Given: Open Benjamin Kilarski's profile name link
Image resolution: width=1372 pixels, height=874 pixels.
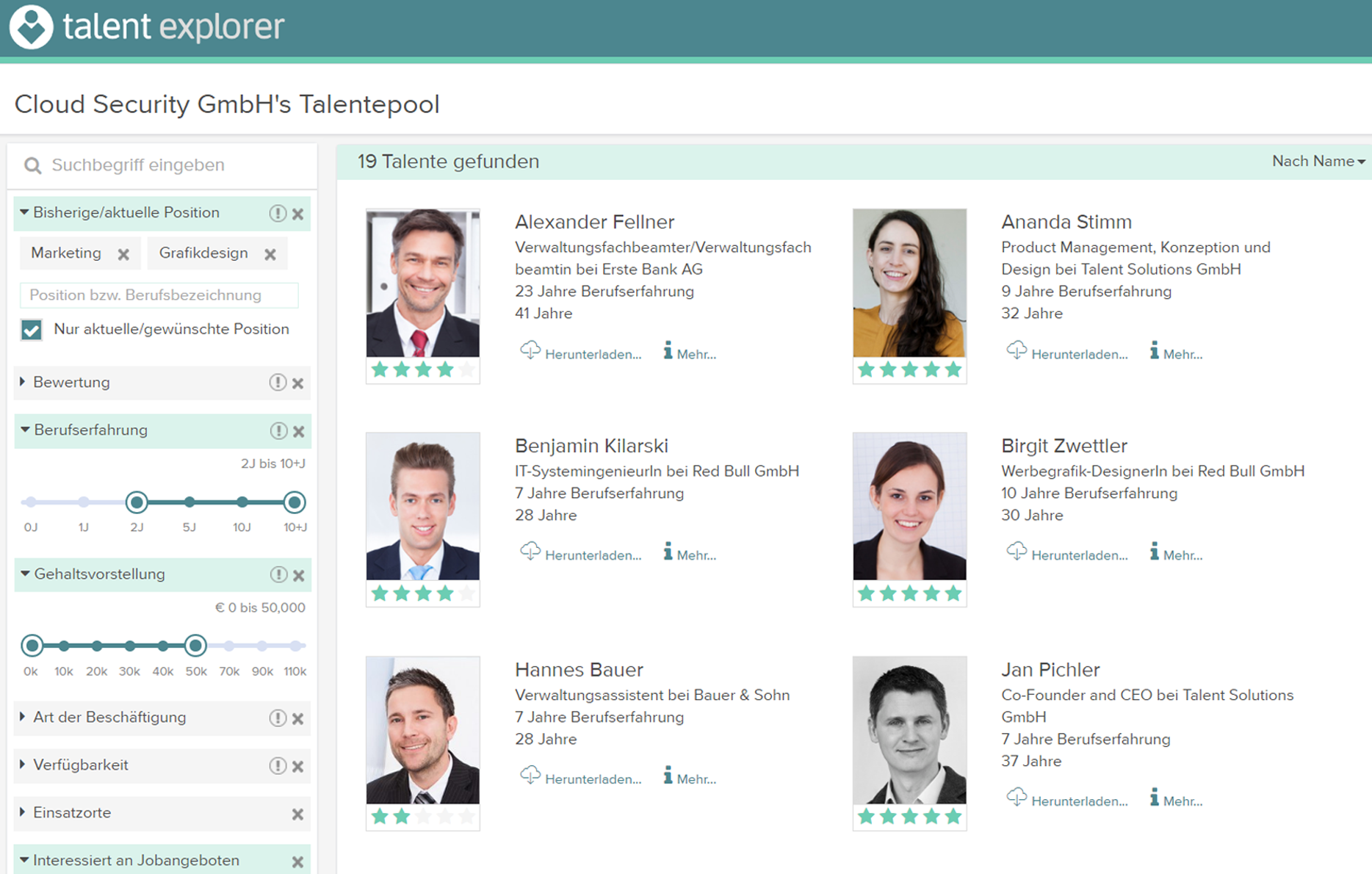Looking at the screenshot, I should (591, 446).
